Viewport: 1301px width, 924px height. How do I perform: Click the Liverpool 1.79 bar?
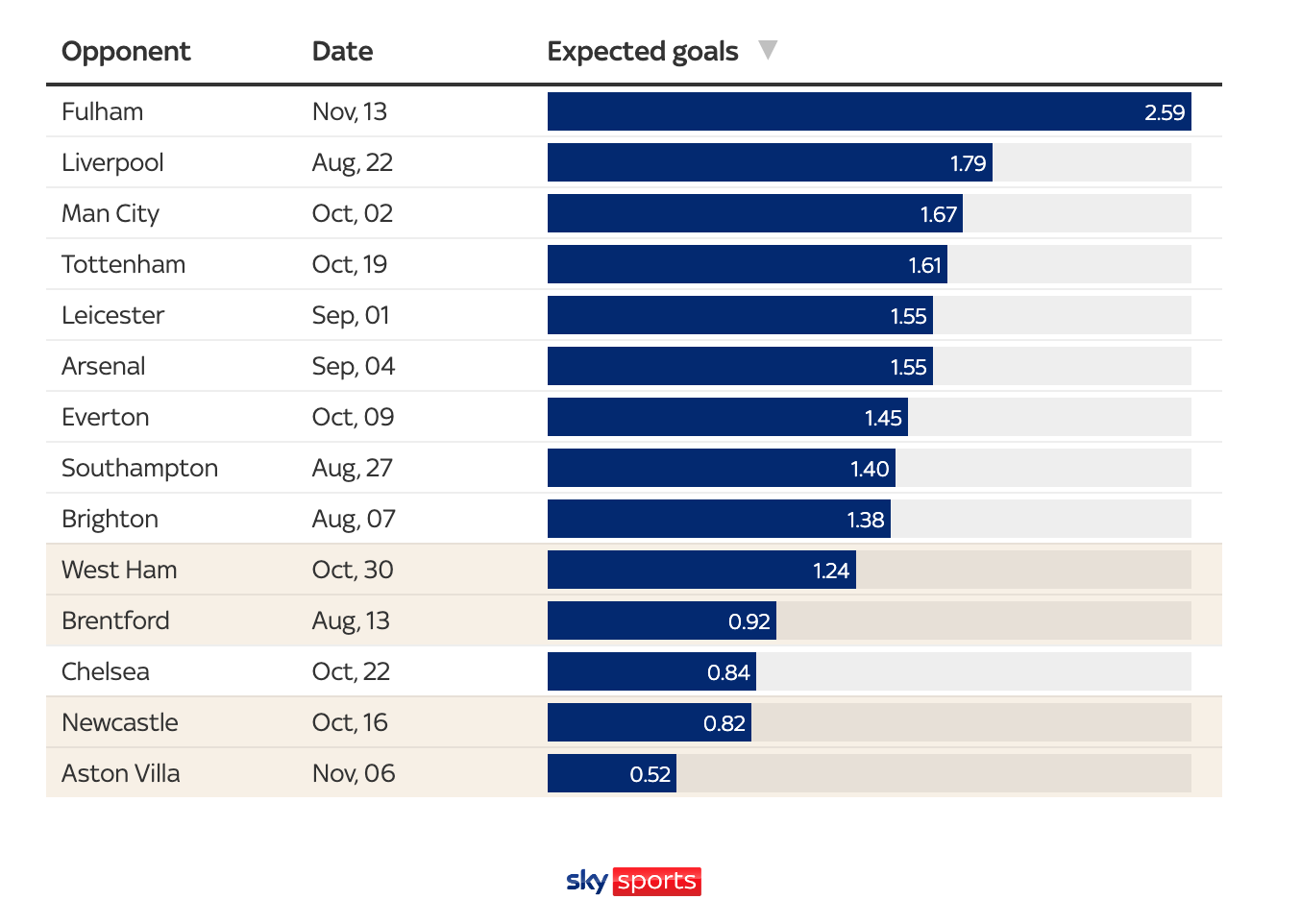[769, 162]
